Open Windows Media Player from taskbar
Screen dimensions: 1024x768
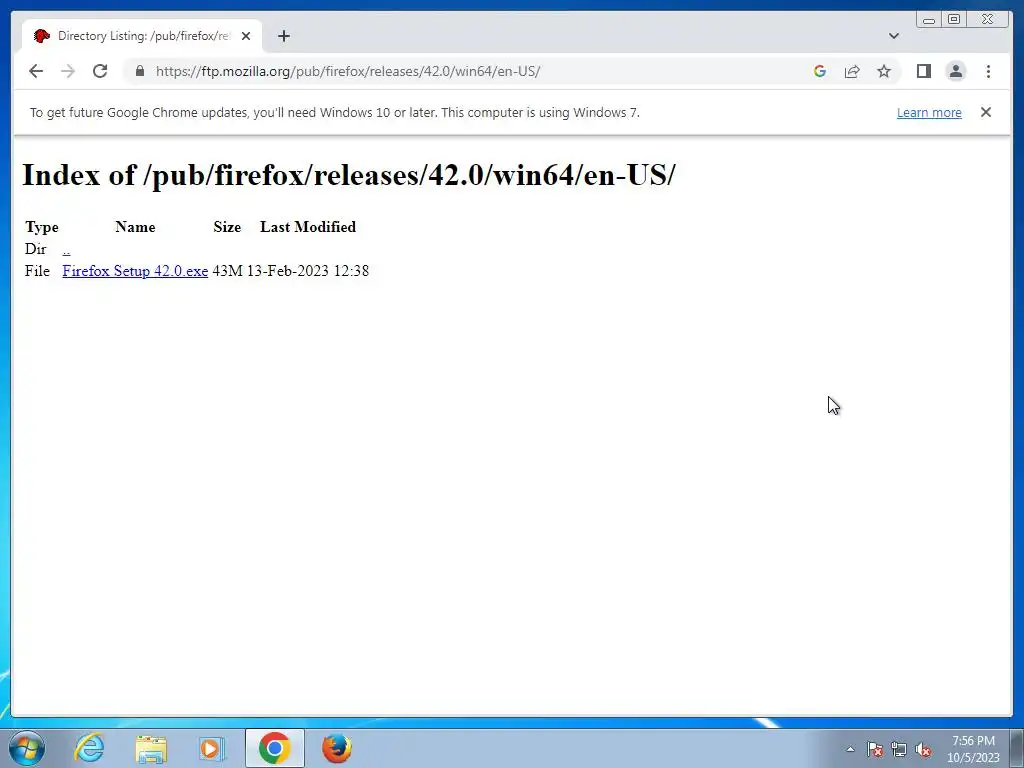(212, 748)
